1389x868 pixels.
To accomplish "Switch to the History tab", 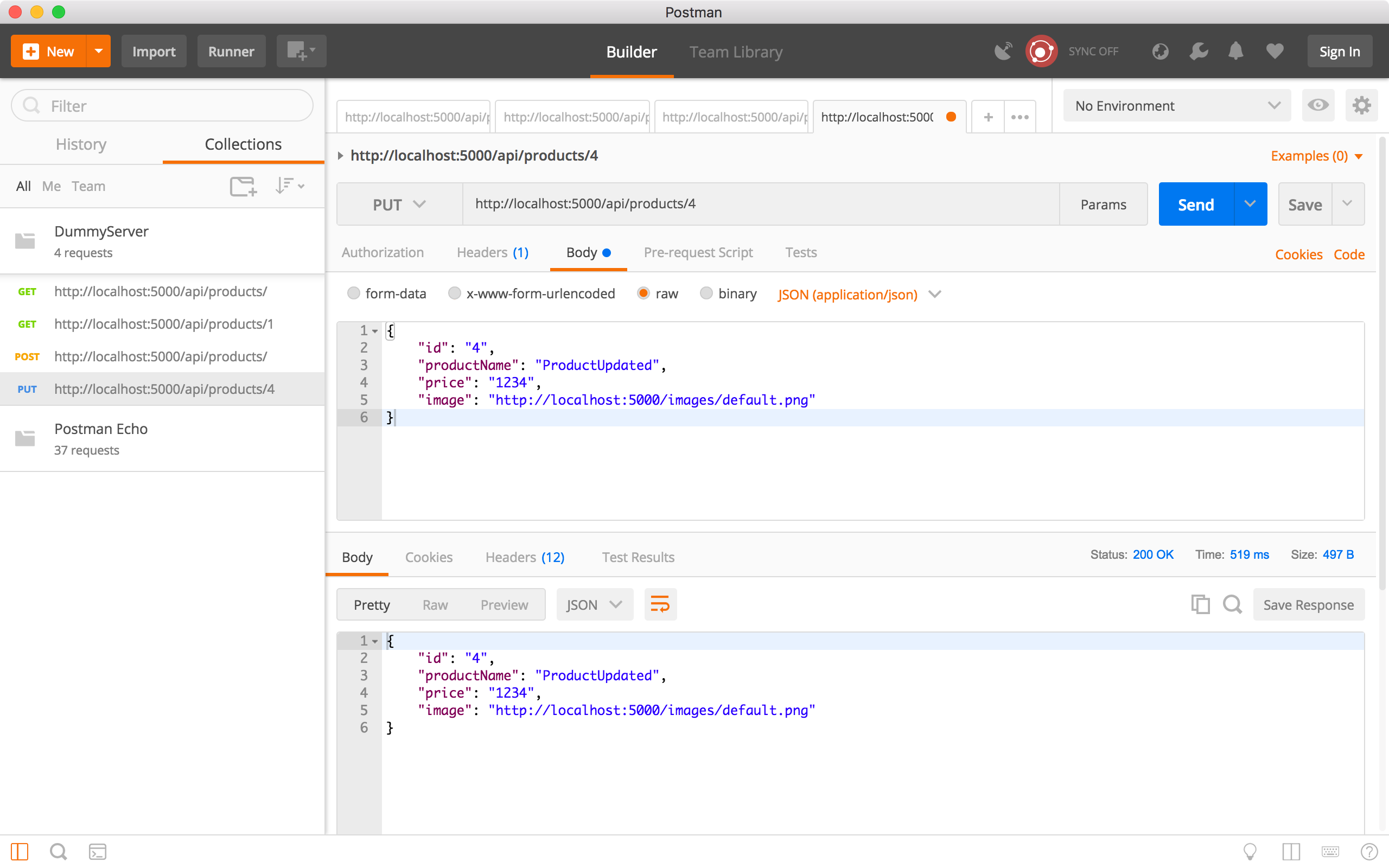I will tap(81, 144).
